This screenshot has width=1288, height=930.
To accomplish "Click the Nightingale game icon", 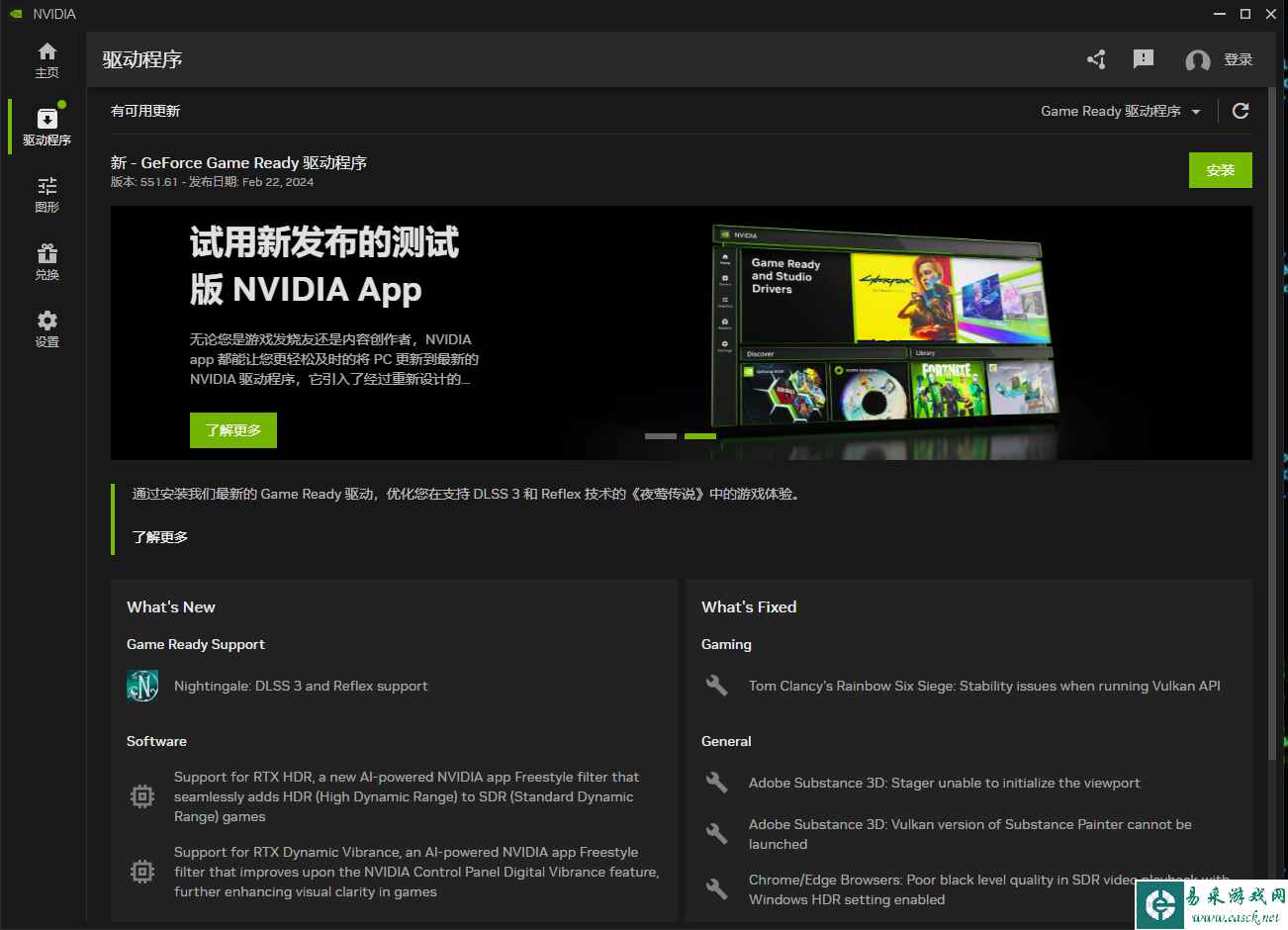I will point(142,686).
